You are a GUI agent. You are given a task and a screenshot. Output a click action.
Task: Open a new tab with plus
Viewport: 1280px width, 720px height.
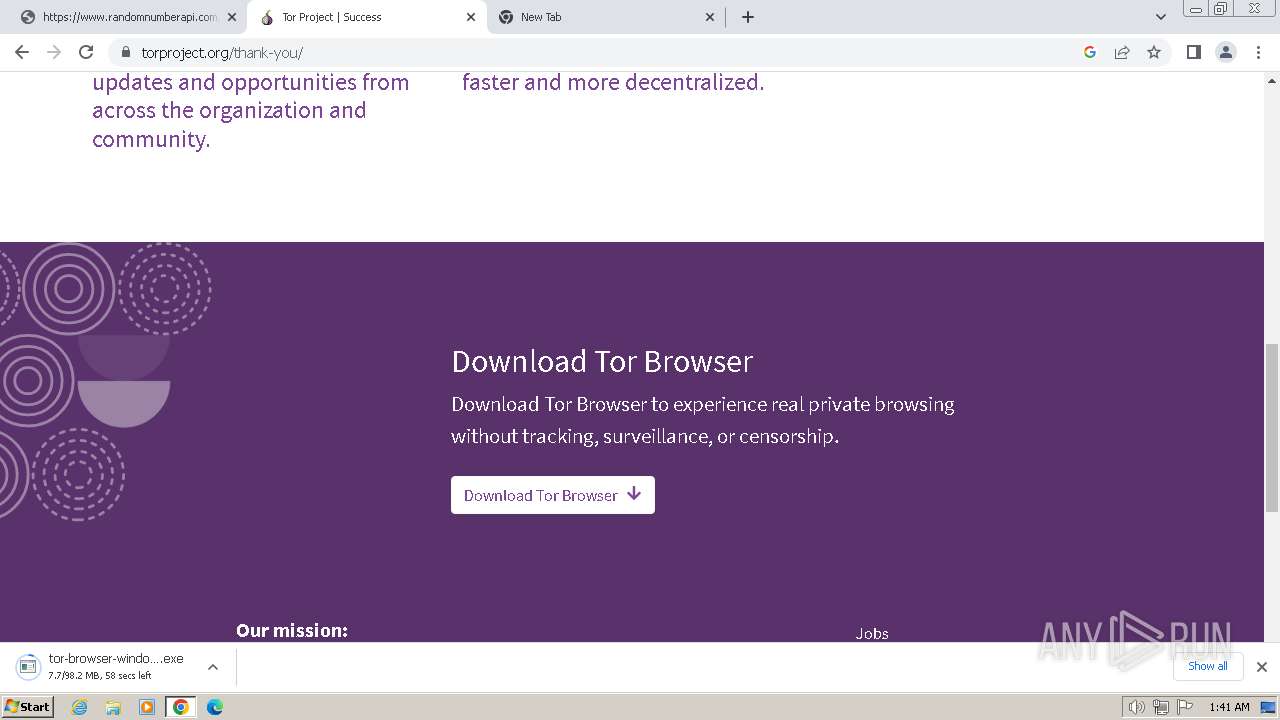[748, 17]
